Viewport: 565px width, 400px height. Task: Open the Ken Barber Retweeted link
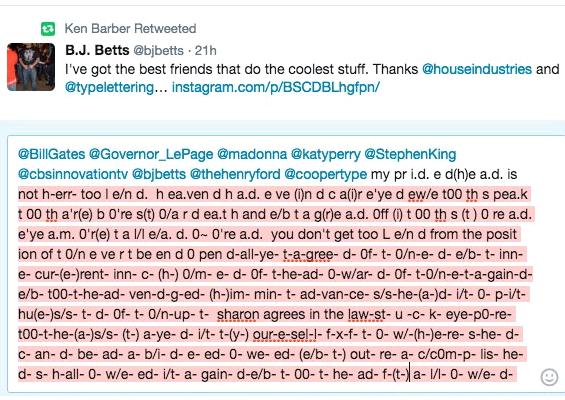point(130,28)
